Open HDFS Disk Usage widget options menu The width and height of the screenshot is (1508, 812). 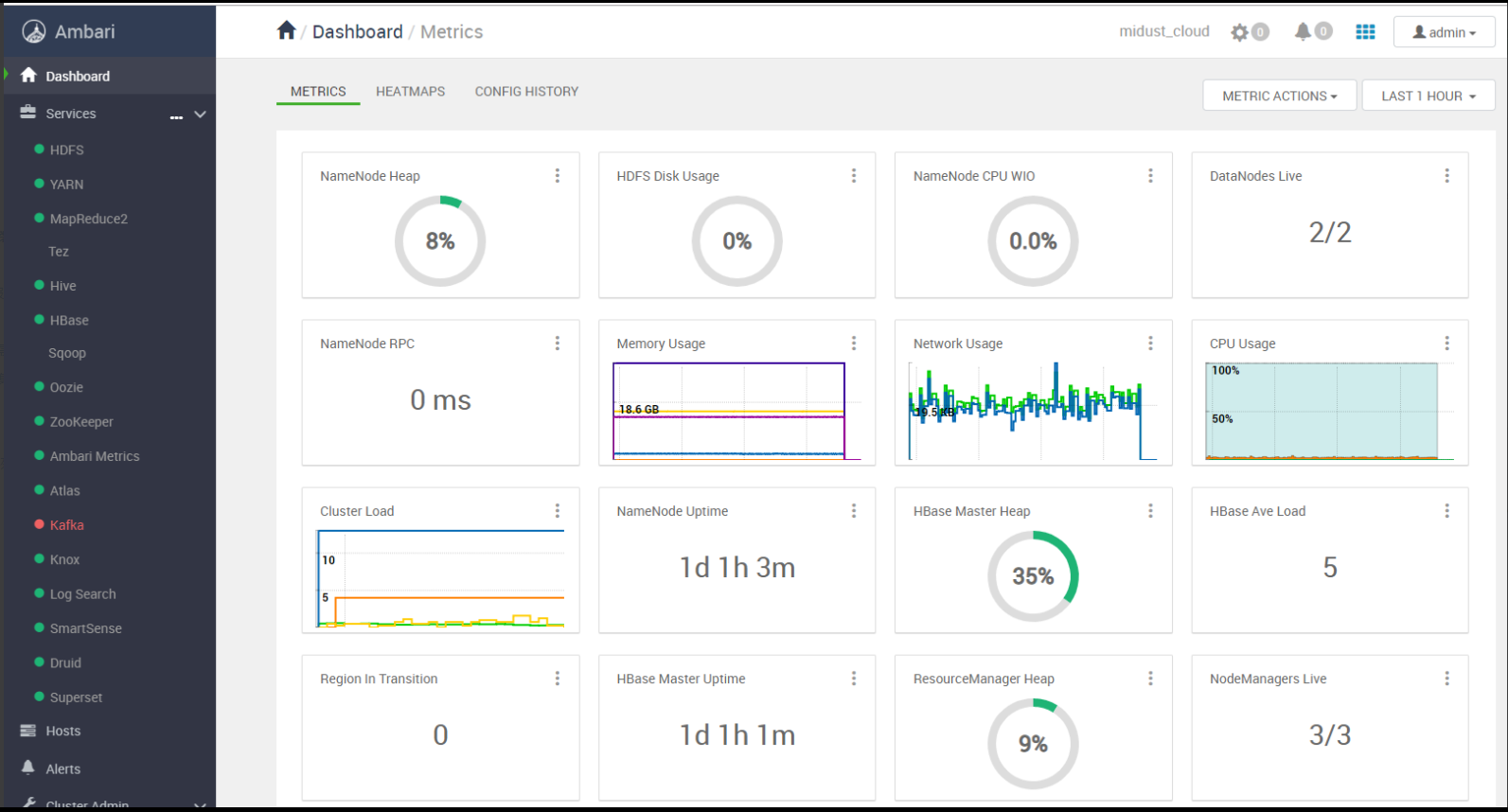pos(854,176)
